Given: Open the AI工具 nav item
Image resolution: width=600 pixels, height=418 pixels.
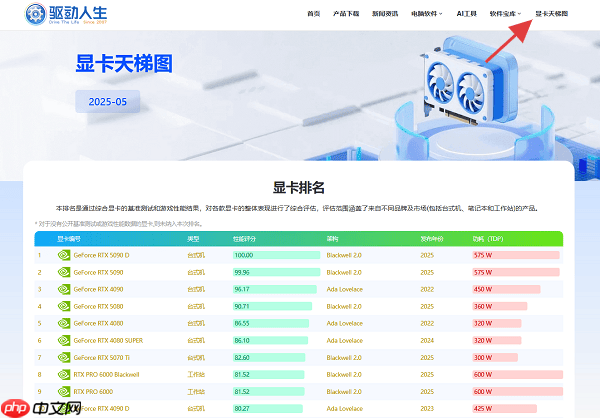Looking at the screenshot, I should tap(466, 14).
